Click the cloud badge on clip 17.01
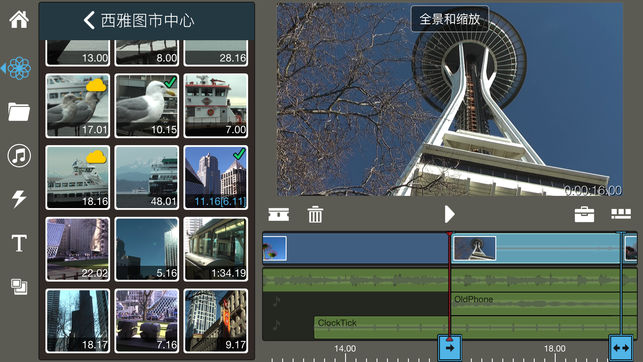The height and width of the screenshot is (362, 643). [96, 85]
